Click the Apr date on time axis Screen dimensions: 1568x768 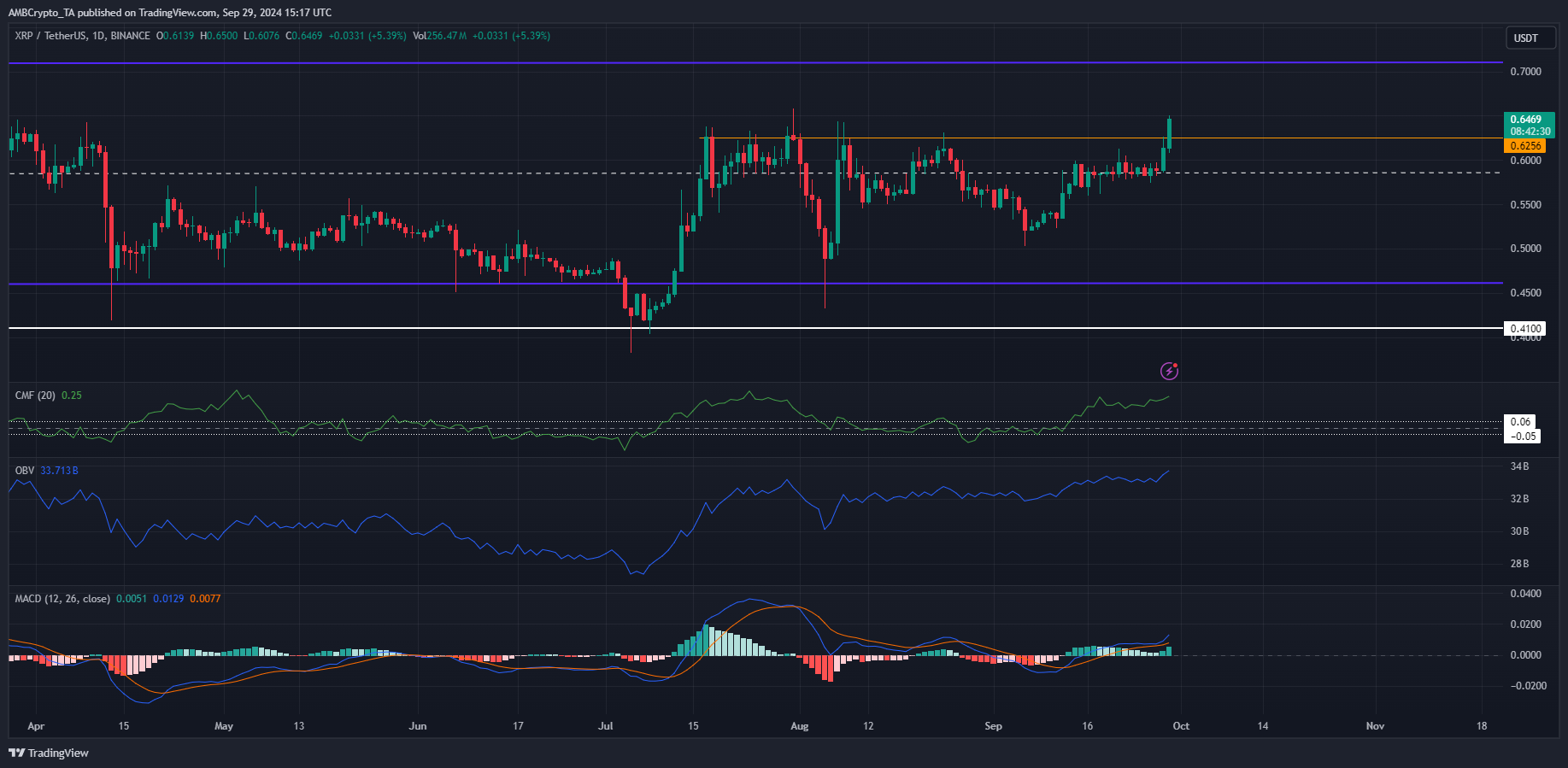(36, 726)
